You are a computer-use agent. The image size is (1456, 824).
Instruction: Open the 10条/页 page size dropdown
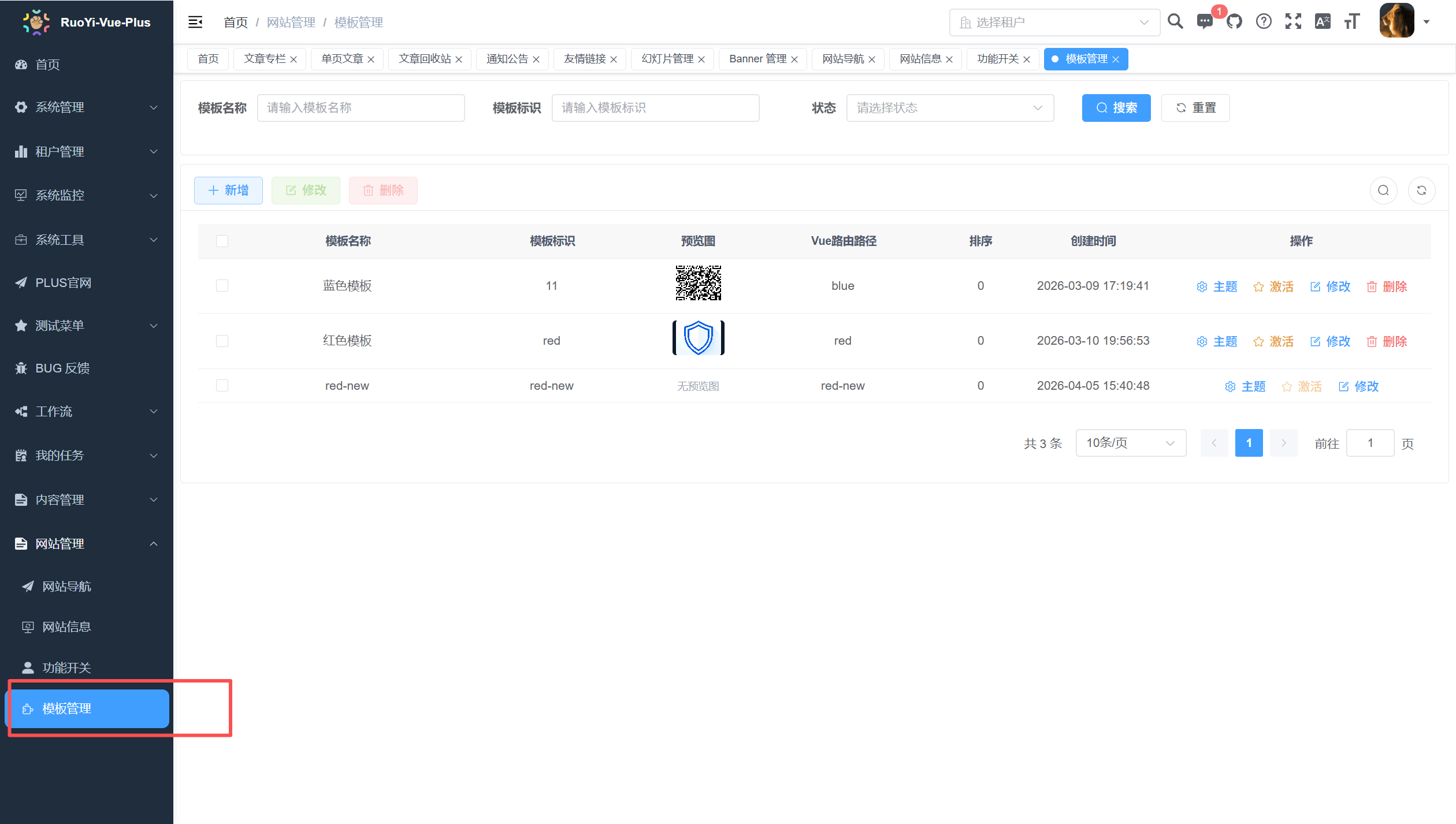click(x=1130, y=443)
